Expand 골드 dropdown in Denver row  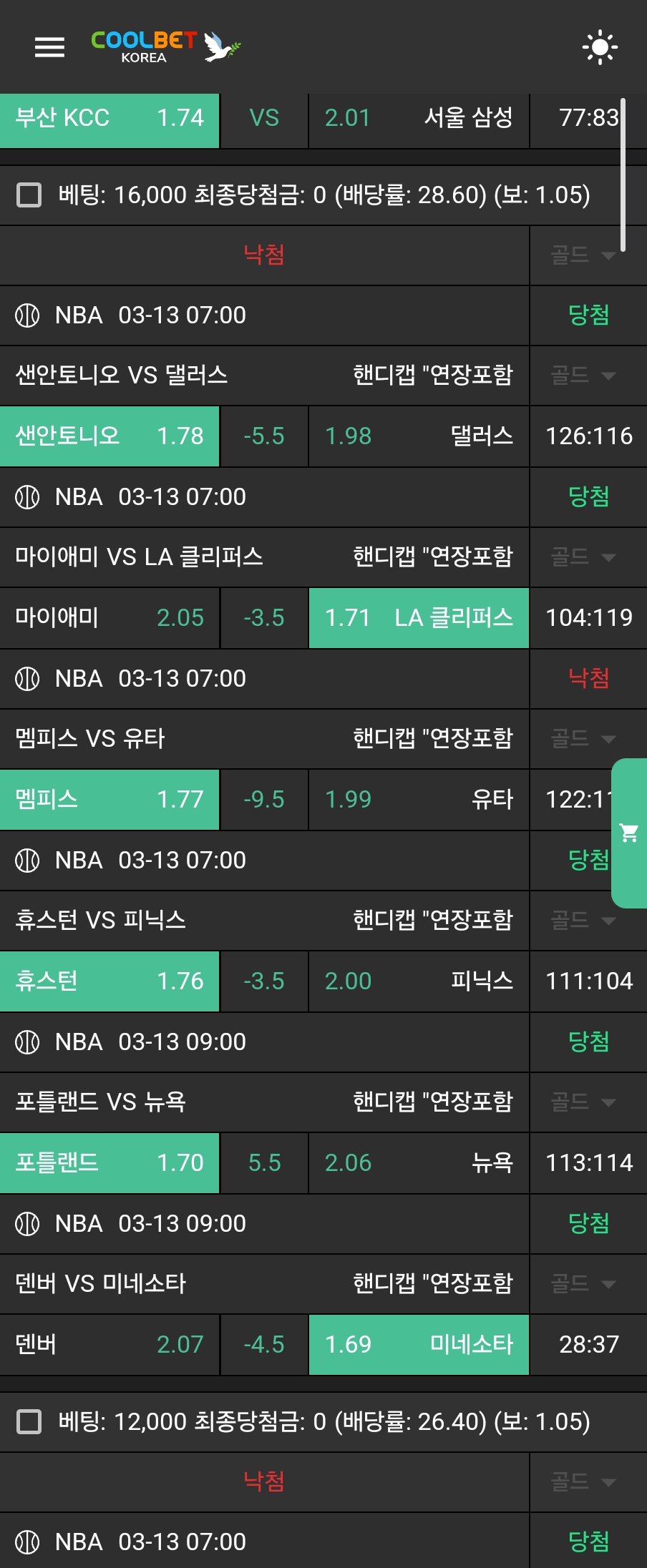click(583, 1284)
